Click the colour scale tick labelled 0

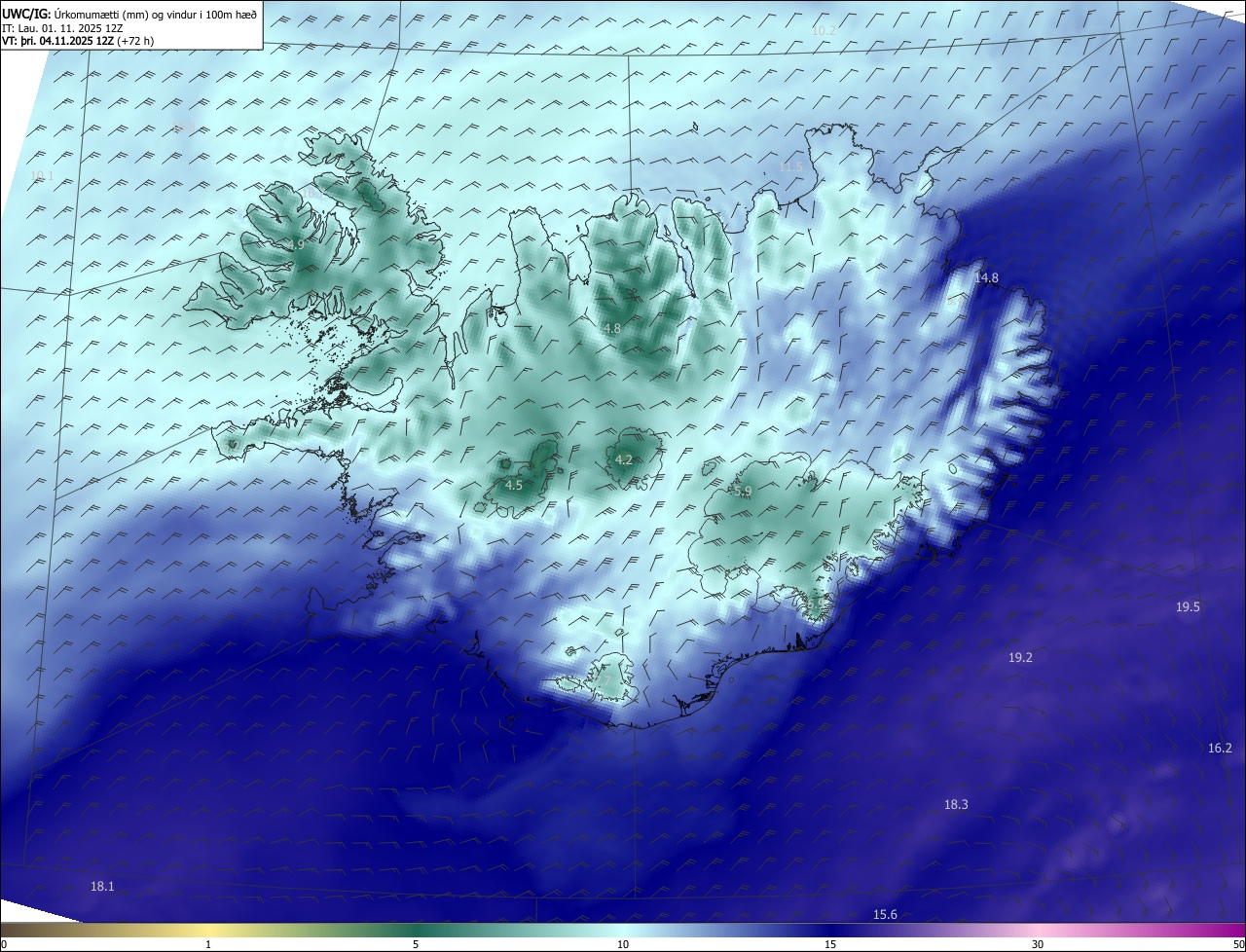4,945
